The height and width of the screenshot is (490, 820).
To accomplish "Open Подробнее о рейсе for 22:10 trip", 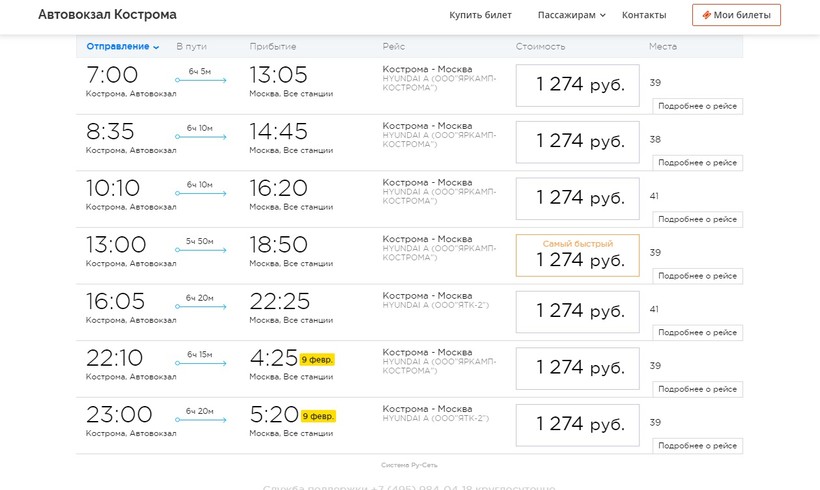I will [x=697, y=388].
